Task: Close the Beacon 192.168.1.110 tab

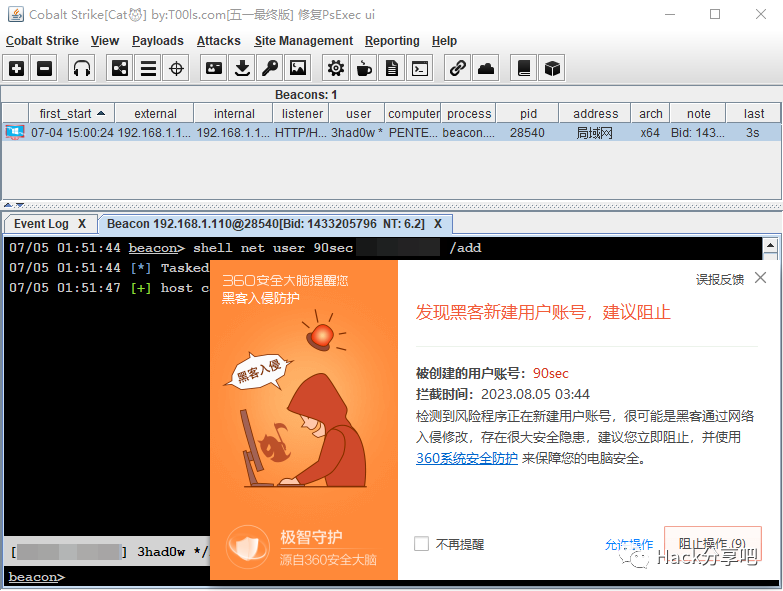Action: point(438,224)
